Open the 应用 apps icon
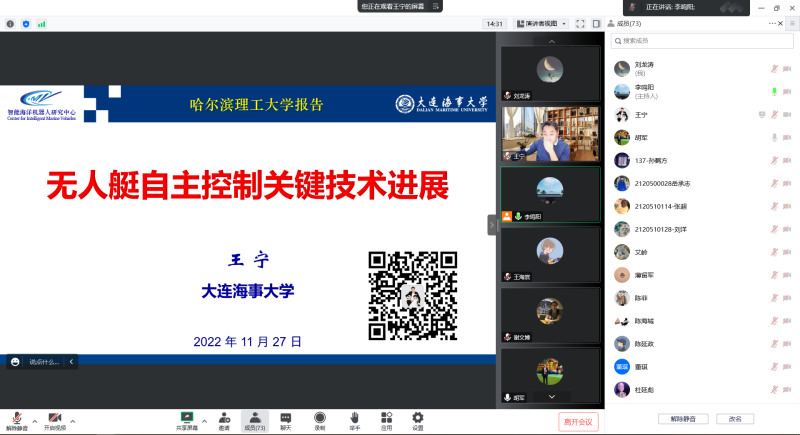The width and height of the screenshot is (800, 435). (386, 417)
